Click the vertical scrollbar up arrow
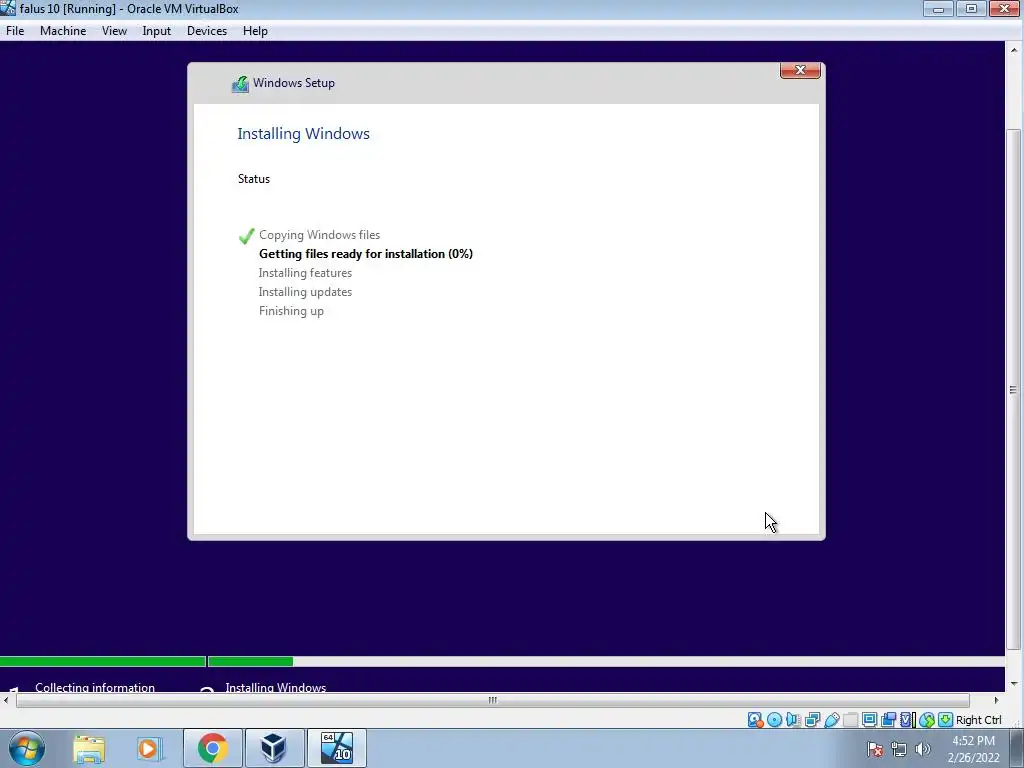The height and width of the screenshot is (768, 1024). pos(1014,50)
